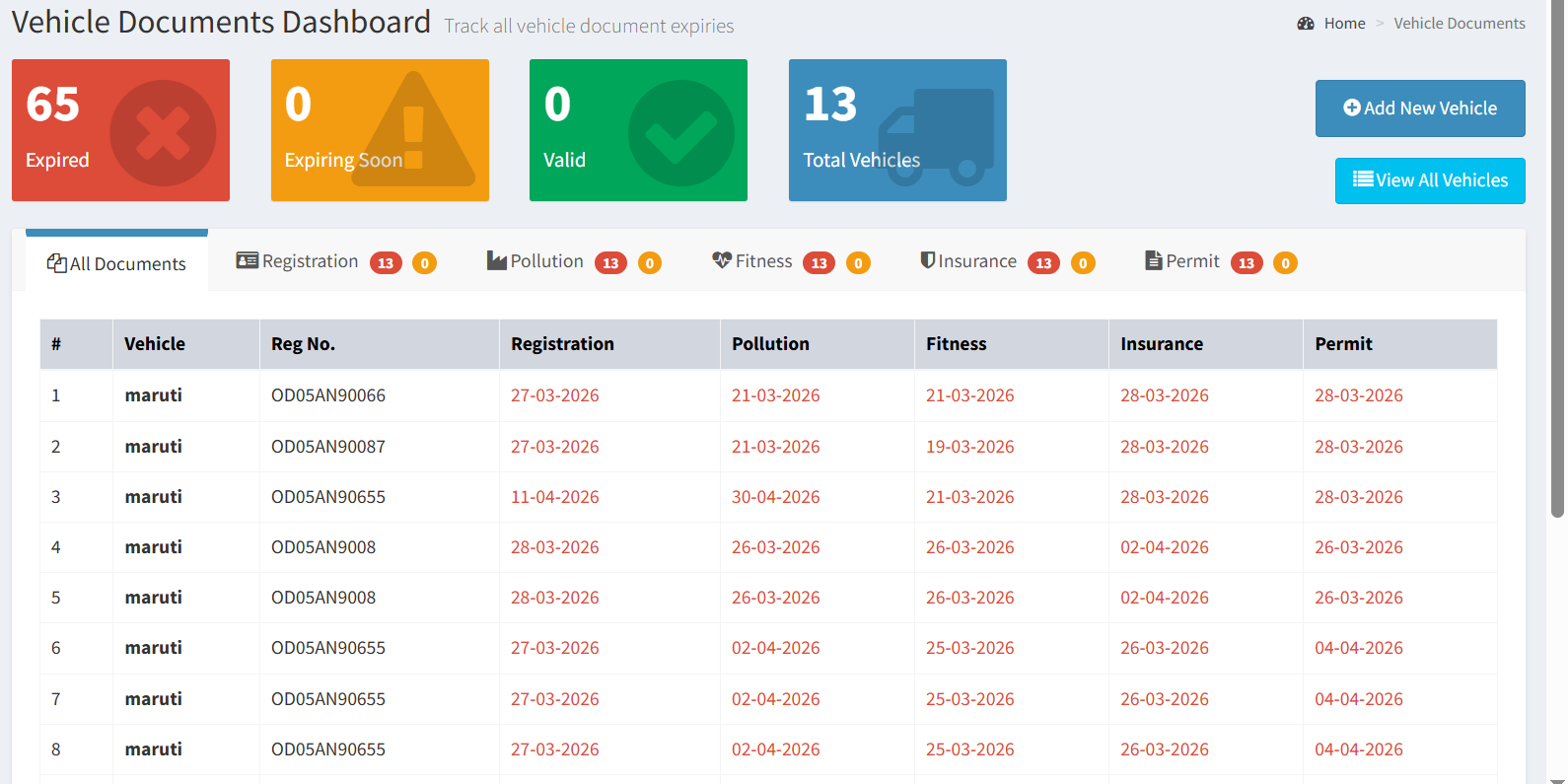Switch to the Pollution tab
Viewport: 1568px width, 784px height.
(574, 261)
